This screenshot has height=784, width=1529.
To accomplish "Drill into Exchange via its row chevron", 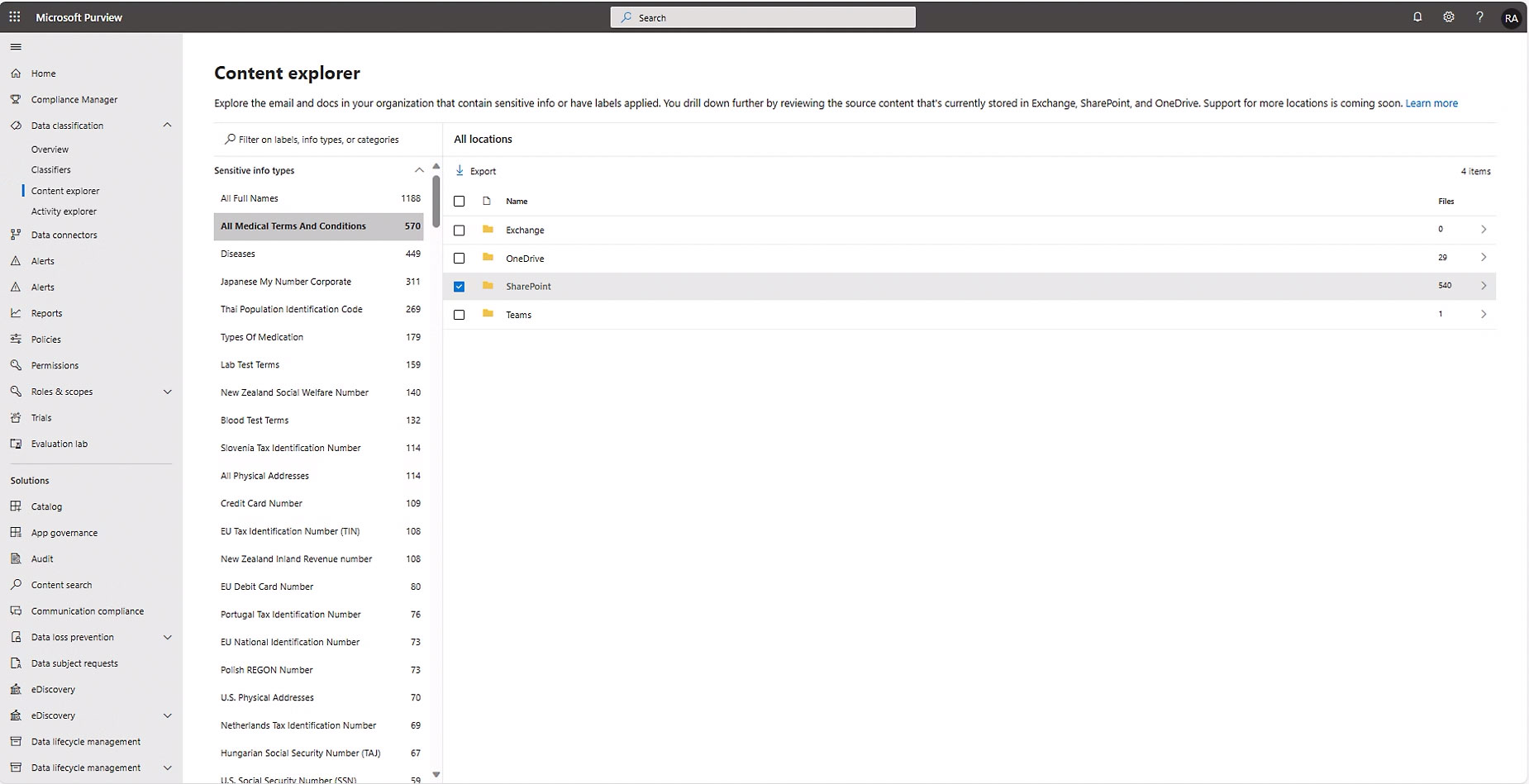I will tap(1484, 230).
